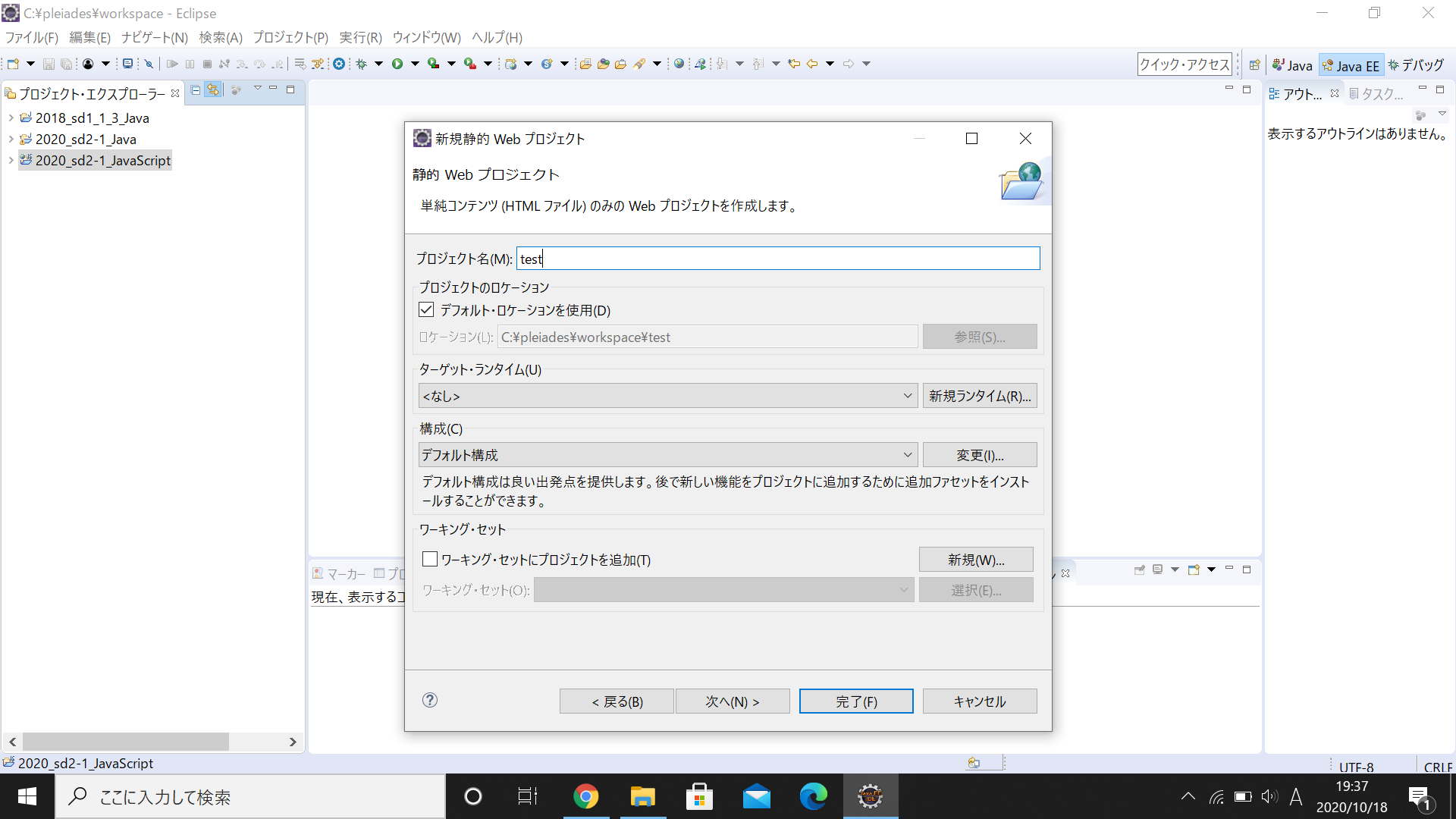The height and width of the screenshot is (819, 1456).
Task: Click the New wizard icon
Action: 14,64
